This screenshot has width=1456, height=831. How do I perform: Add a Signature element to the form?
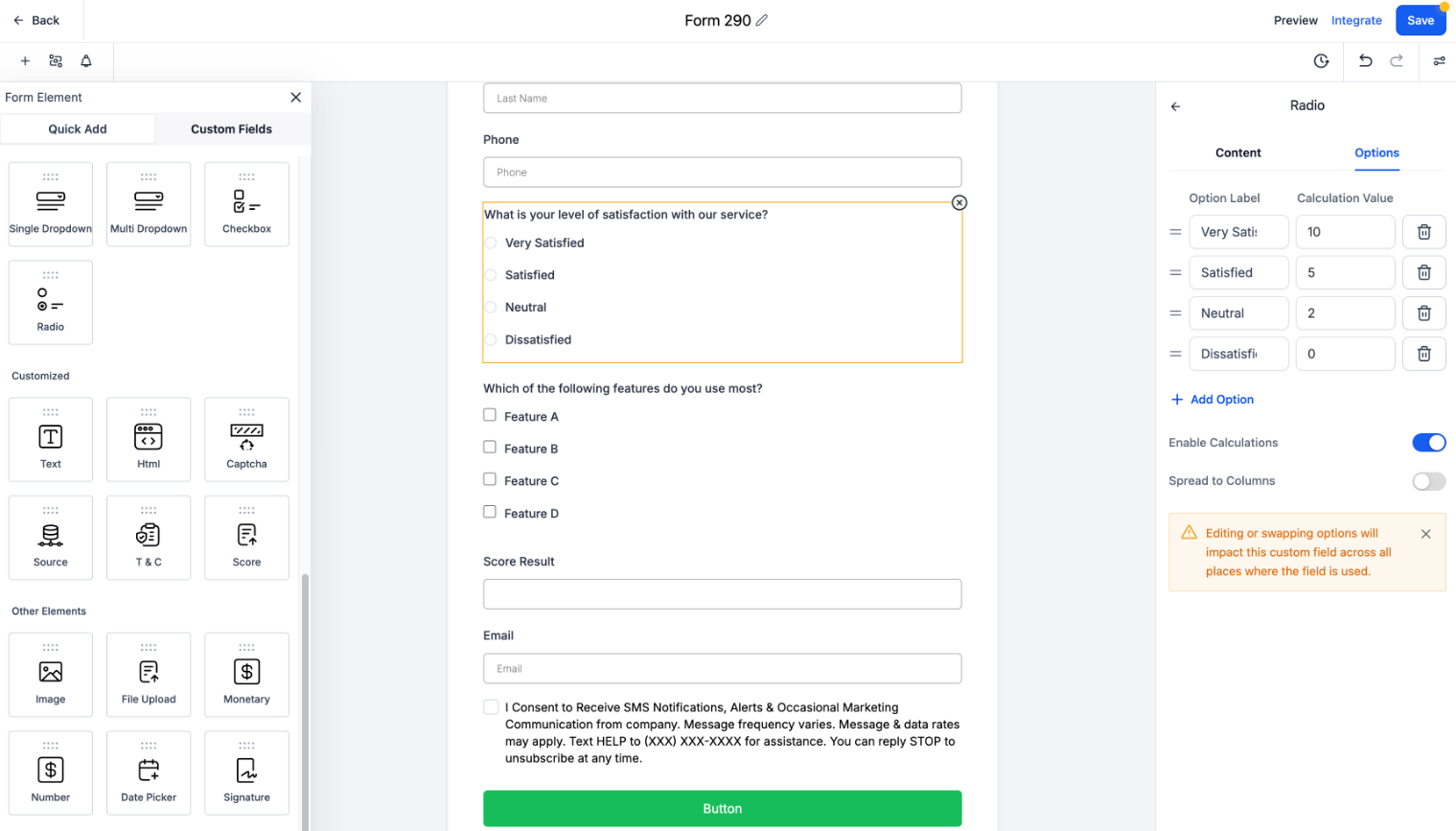point(246,773)
